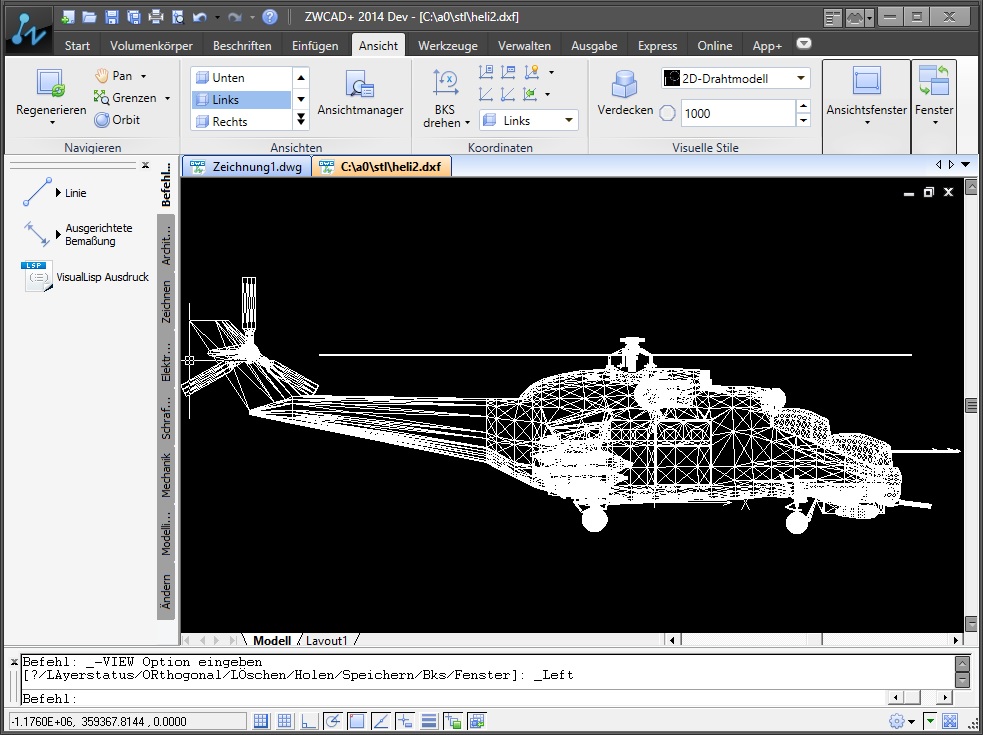Screen dimensions: 983x735
Task: Open the Zeichnen vertical palette tab
Action: (166, 302)
